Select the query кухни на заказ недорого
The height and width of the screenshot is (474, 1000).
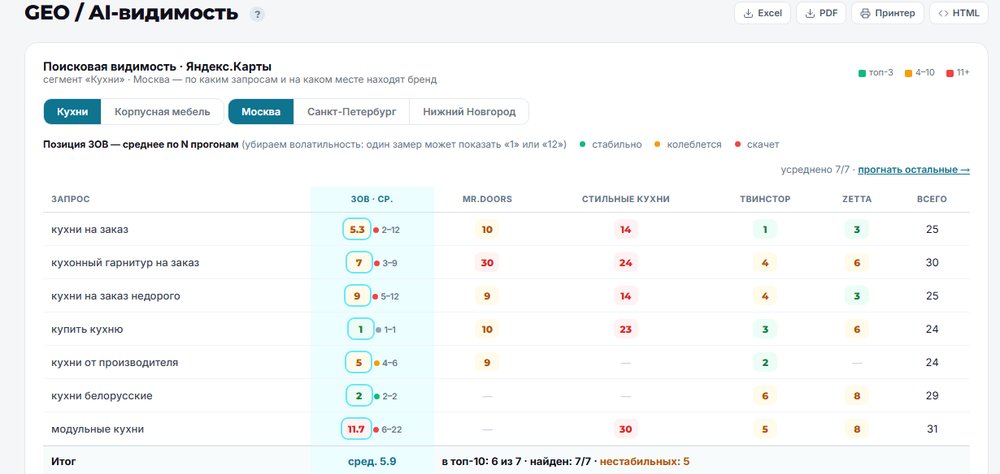[x=115, y=296]
